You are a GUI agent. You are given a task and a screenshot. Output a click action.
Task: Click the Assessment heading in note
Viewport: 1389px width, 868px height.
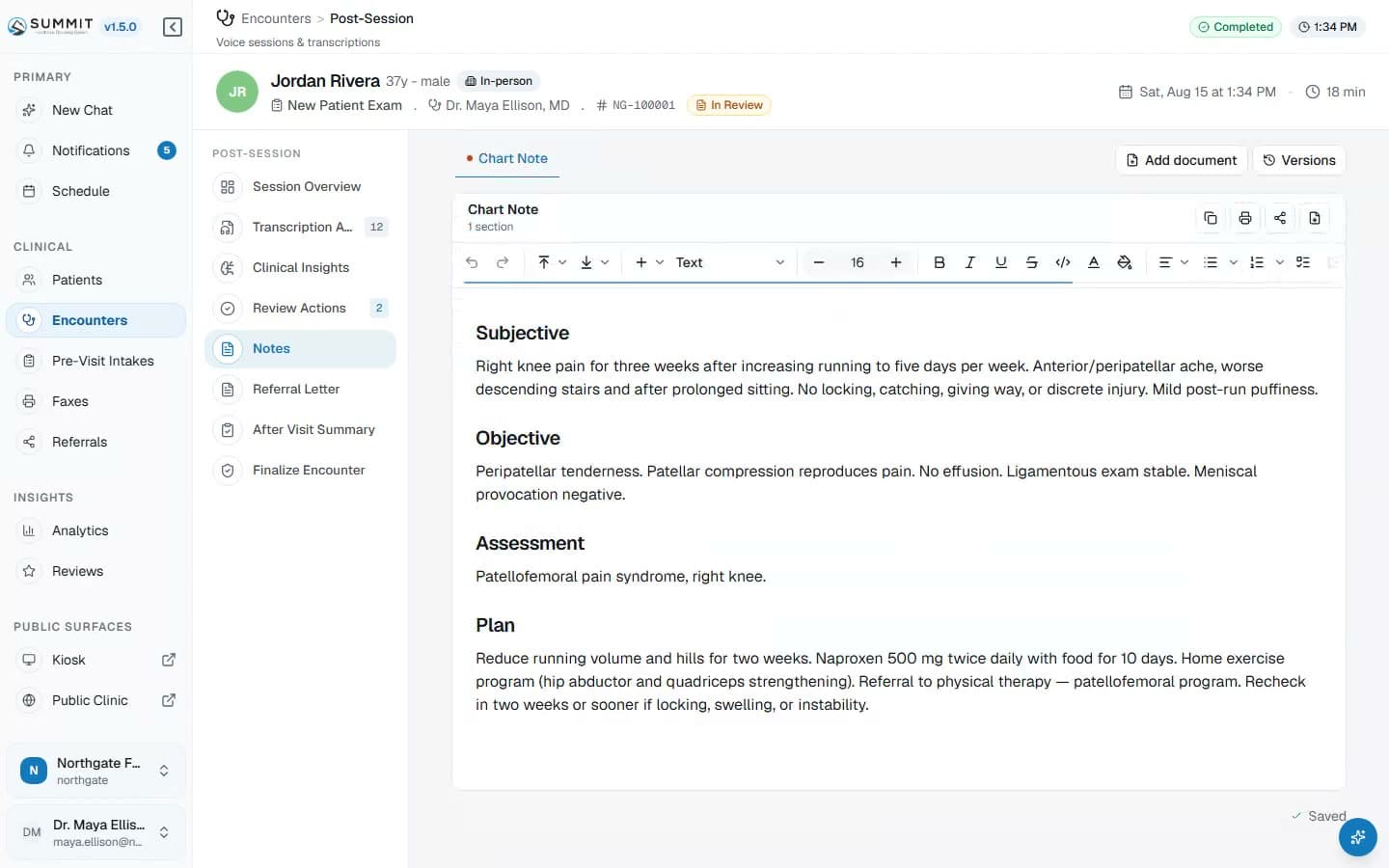click(530, 543)
